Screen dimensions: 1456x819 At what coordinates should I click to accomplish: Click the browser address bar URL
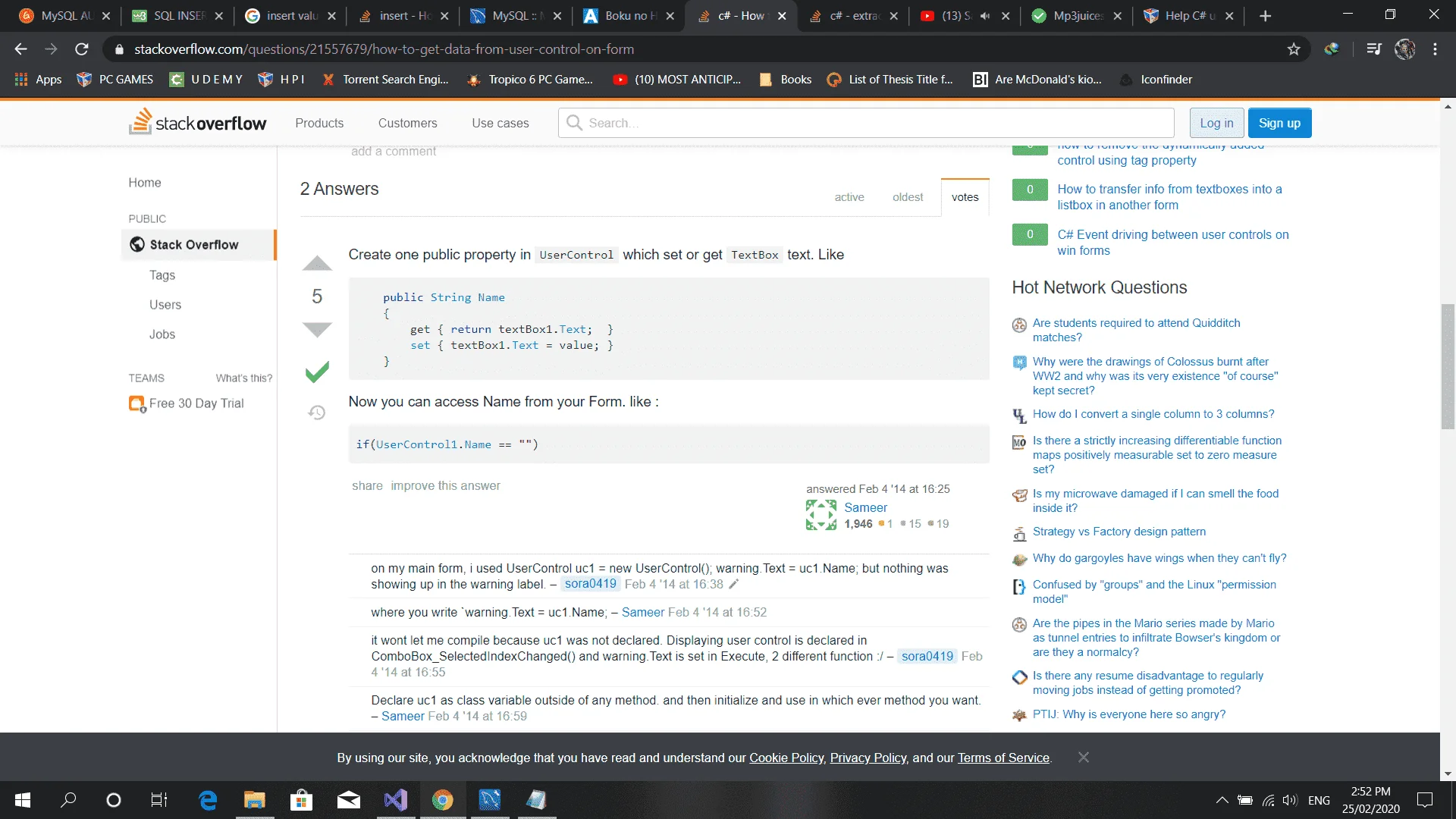click(384, 49)
